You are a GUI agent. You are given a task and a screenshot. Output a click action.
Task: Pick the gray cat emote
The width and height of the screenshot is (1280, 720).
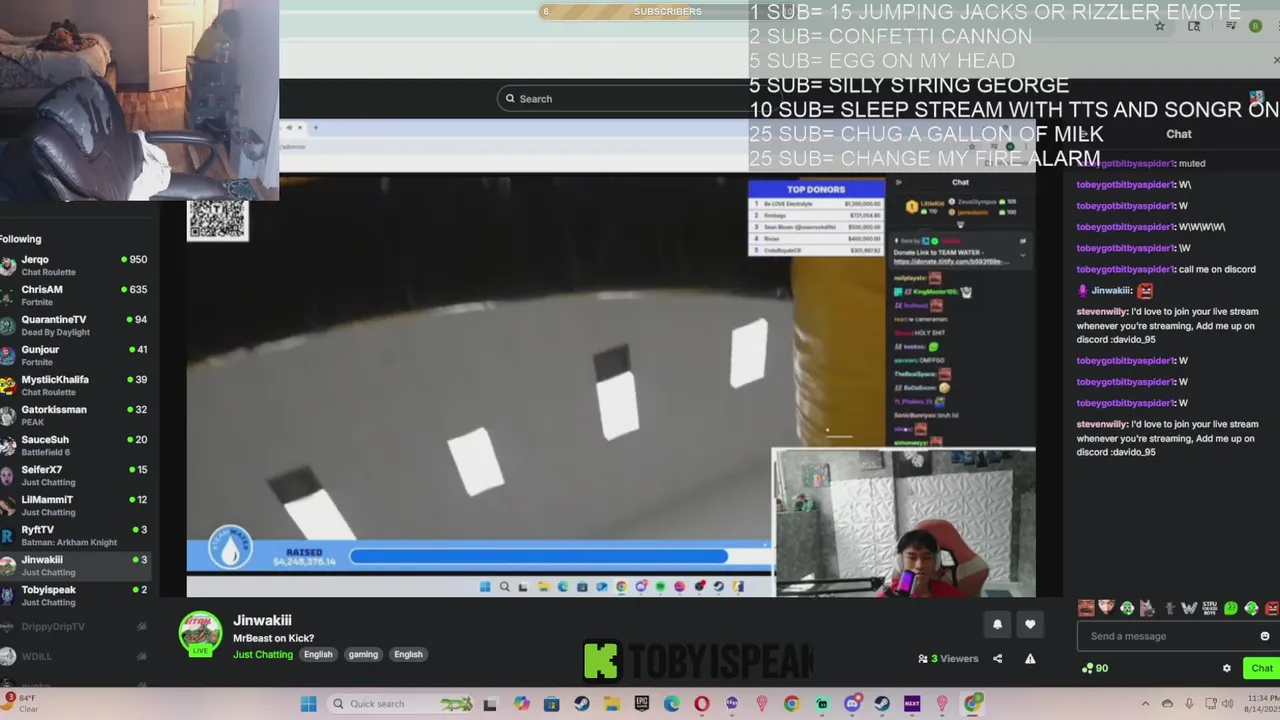1147,608
